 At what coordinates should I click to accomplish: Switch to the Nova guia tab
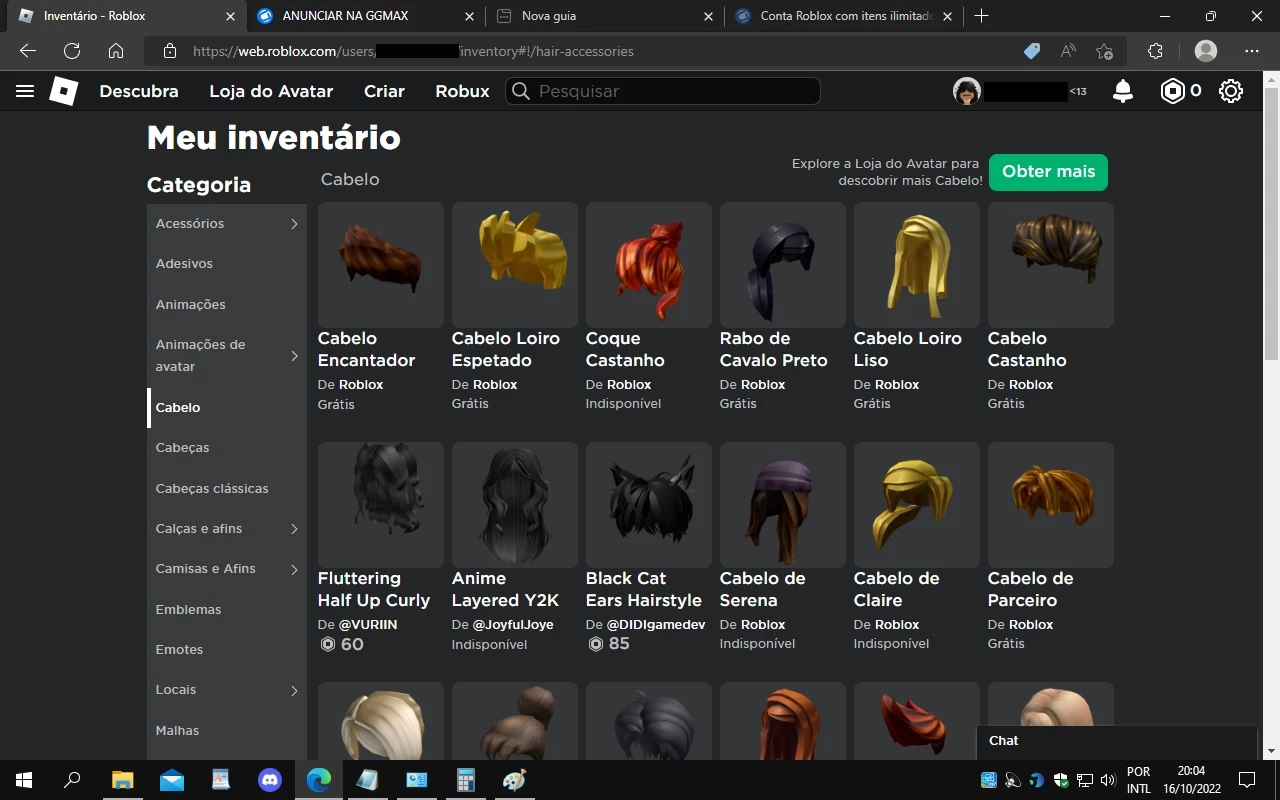[604, 16]
